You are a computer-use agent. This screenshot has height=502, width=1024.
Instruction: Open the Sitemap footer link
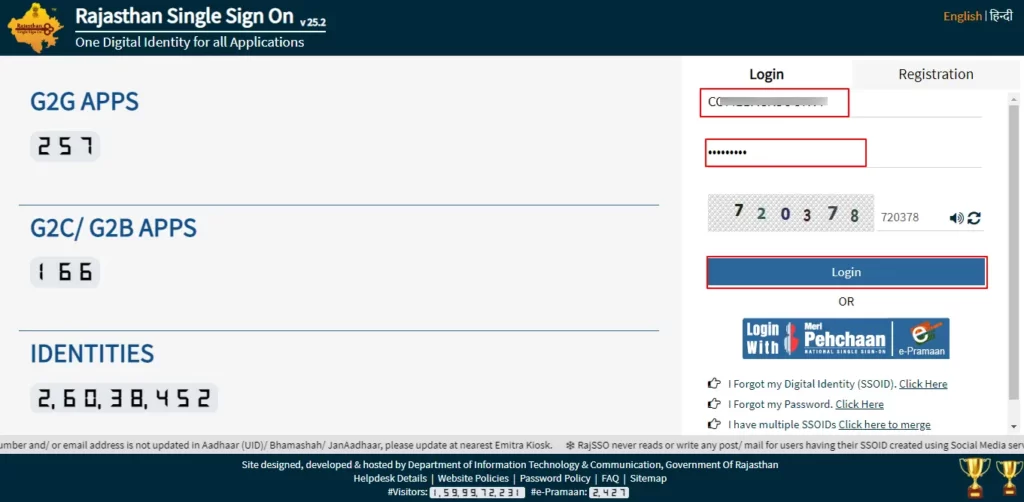pyautogui.click(x=648, y=478)
